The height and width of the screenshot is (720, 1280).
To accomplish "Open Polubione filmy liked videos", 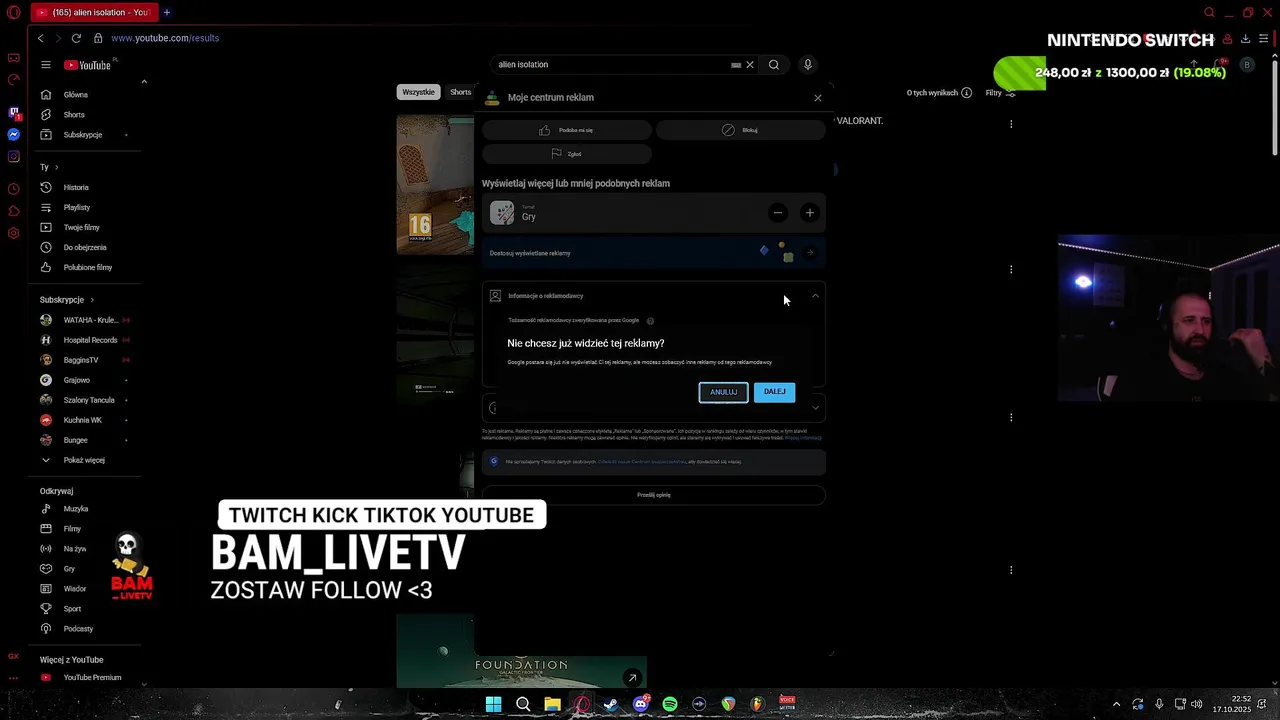I will pyautogui.click(x=88, y=267).
